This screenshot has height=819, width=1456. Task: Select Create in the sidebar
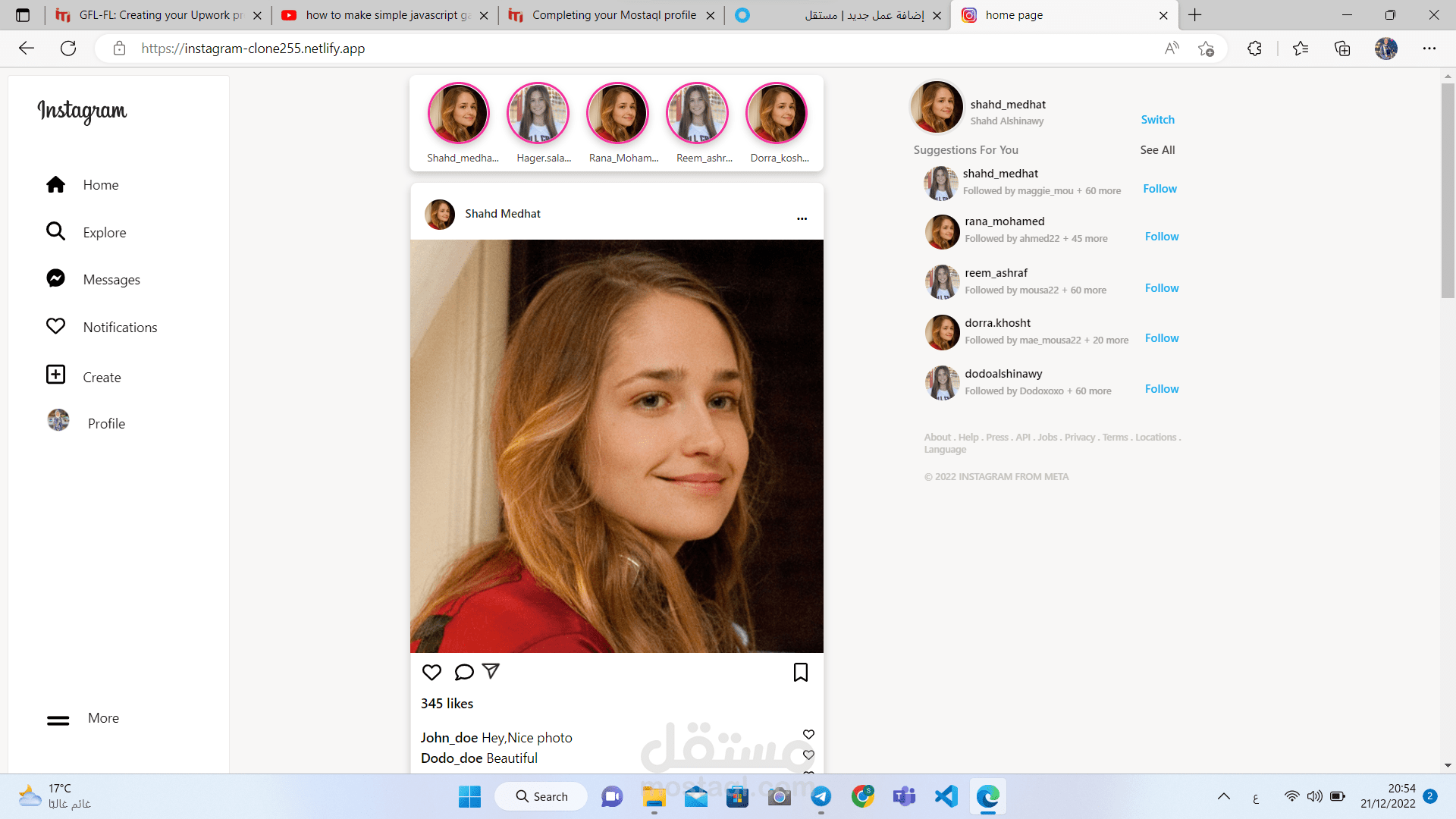(x=102, y=378)
